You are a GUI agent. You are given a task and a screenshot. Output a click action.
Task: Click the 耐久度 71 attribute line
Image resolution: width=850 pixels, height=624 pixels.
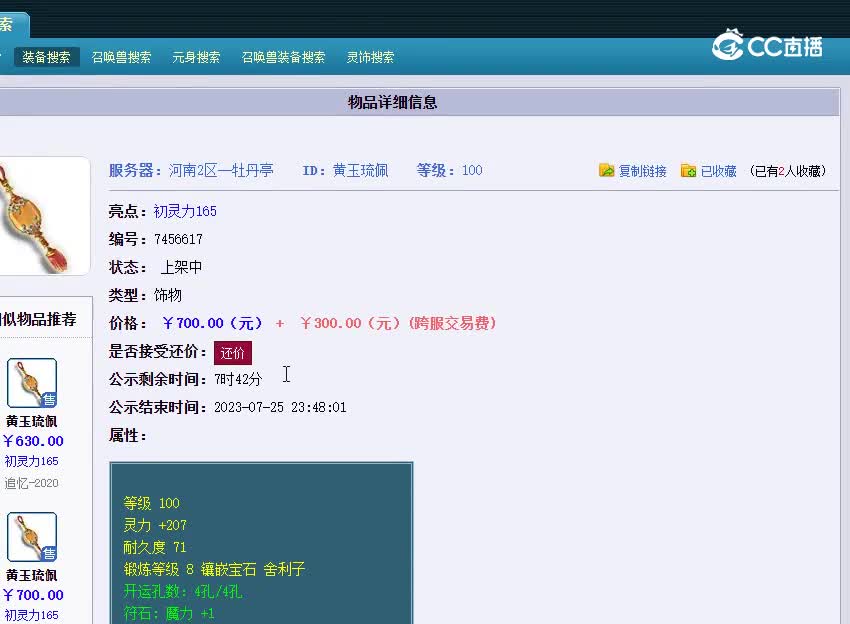[x=154, y=547]
